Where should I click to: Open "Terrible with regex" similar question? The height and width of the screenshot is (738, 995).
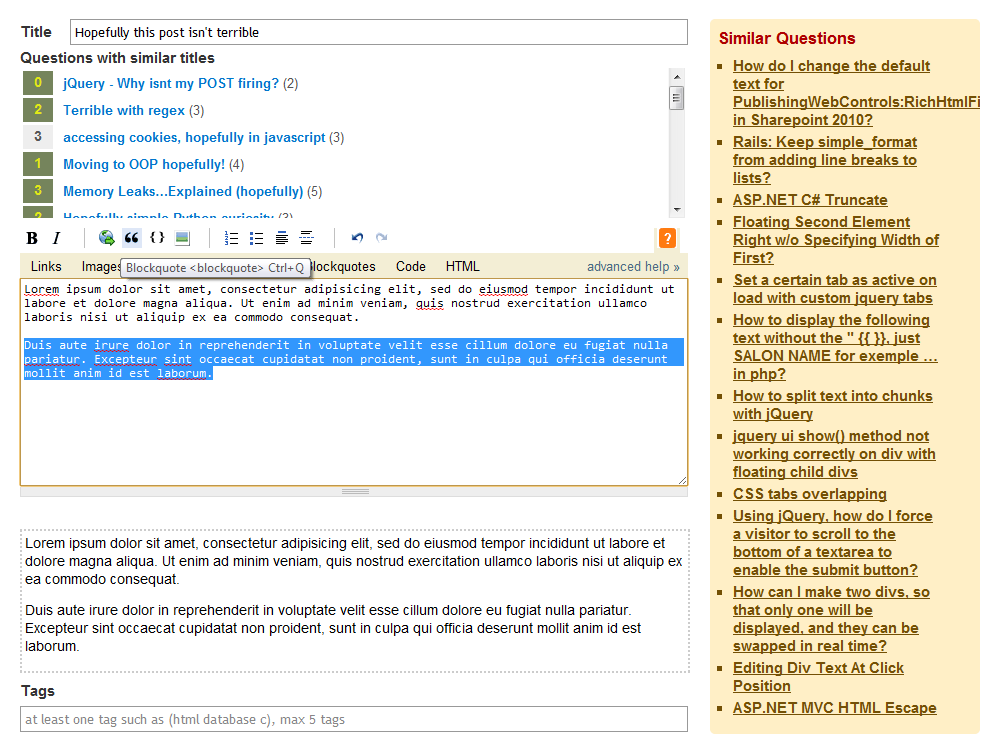[124, 110]
